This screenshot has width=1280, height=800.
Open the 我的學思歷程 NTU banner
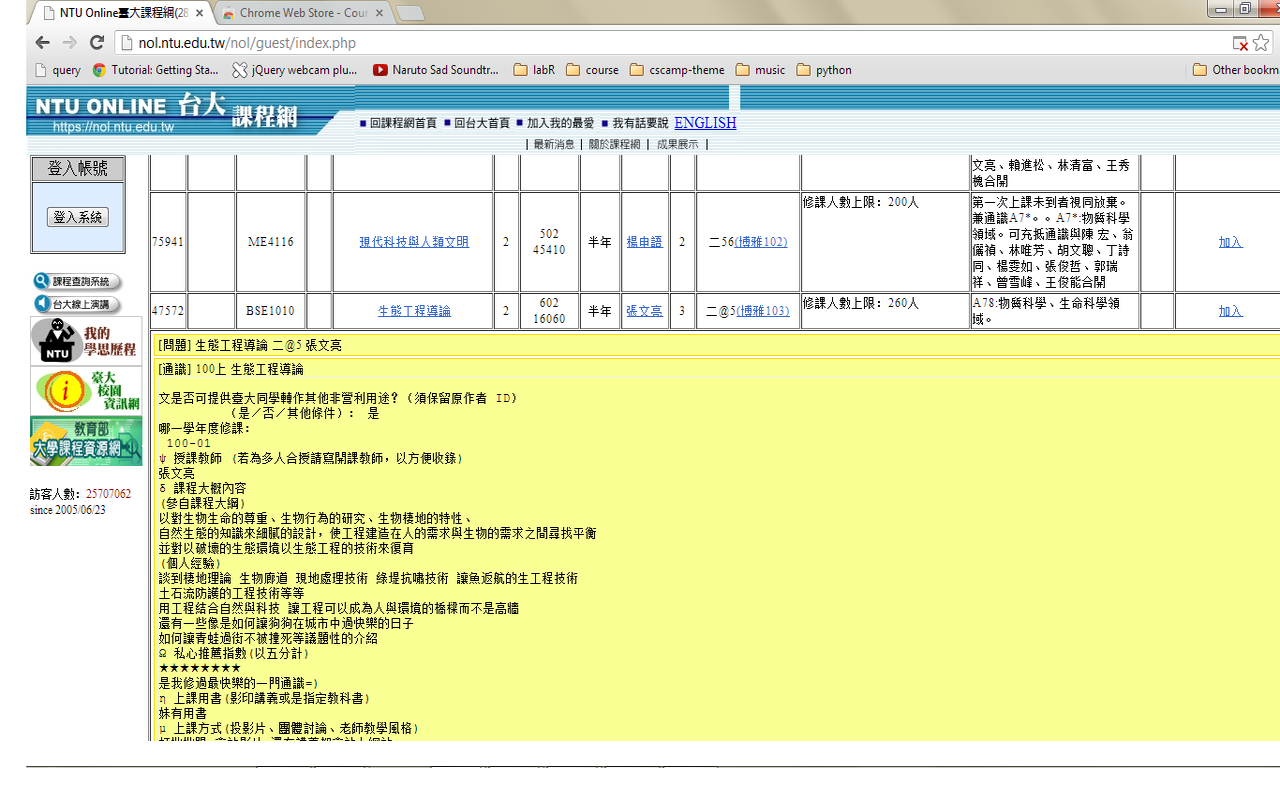(86, 341)
